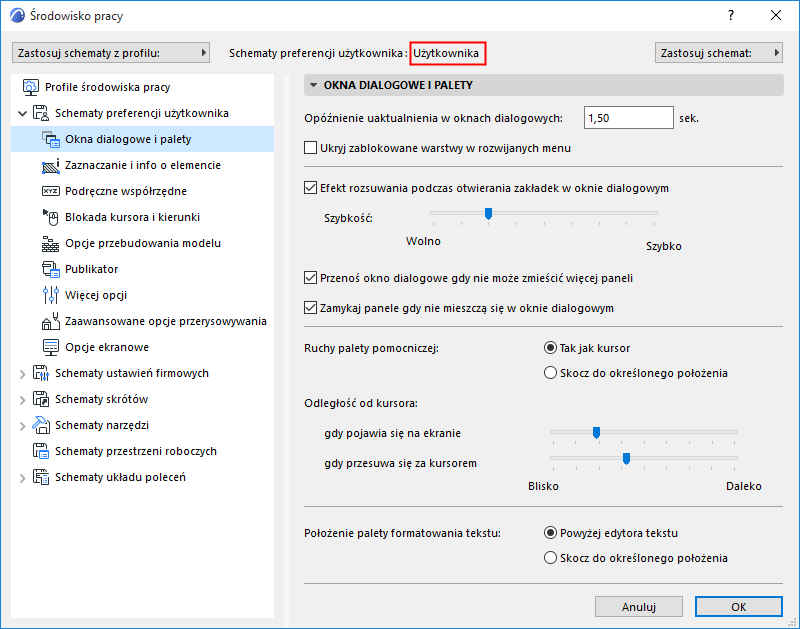Expand Schematy narzędzi tree node
Viewport: 800px width, 629px height.
click(x=22, y=426)
